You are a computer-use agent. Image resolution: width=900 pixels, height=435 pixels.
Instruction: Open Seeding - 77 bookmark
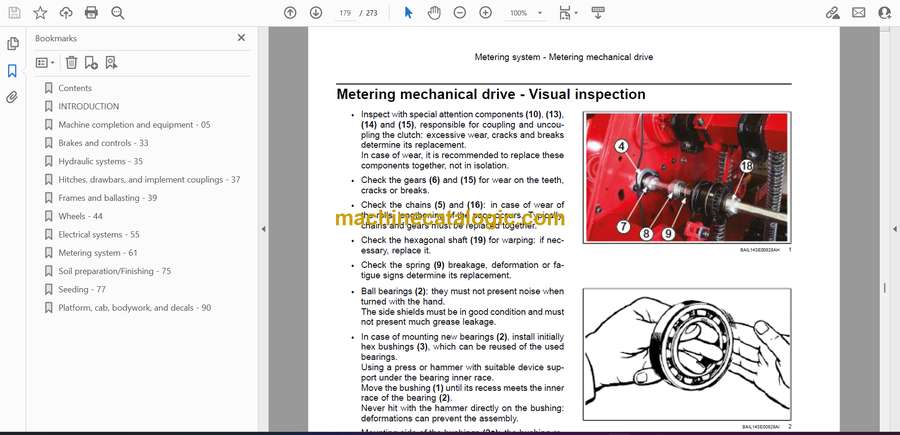click(82, 290)
